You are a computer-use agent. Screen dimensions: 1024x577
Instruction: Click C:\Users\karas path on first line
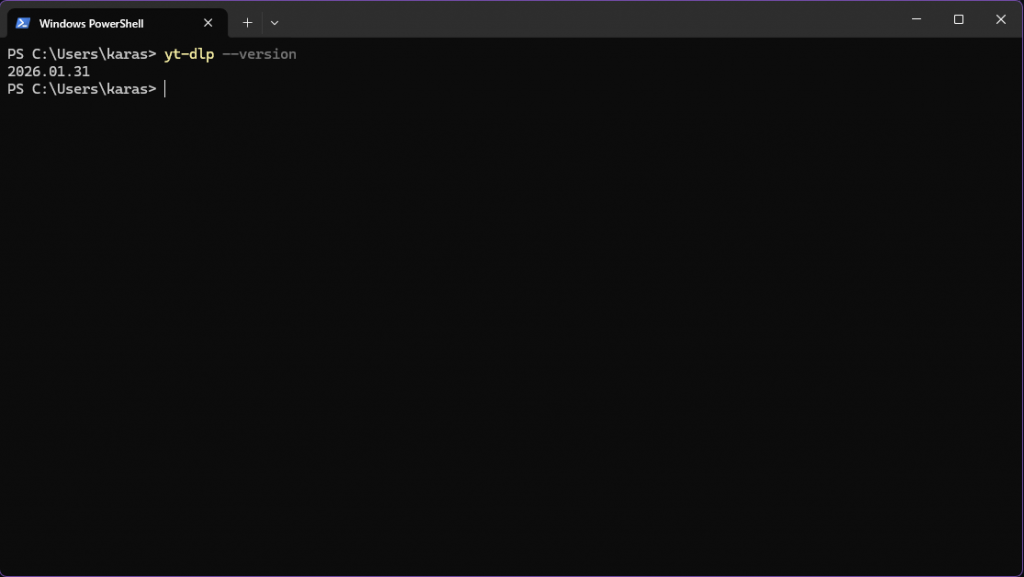(90, 54)
